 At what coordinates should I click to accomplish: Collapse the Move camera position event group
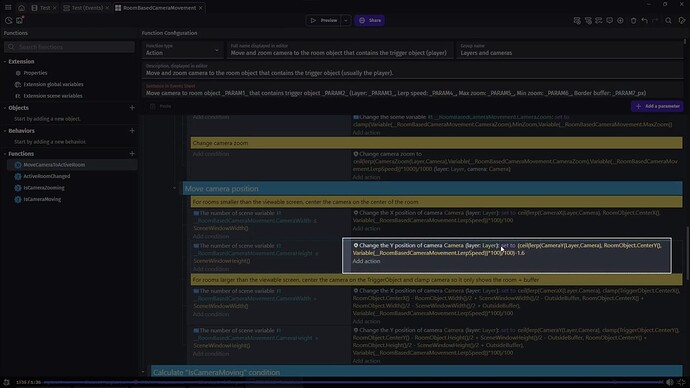point(175,188)
